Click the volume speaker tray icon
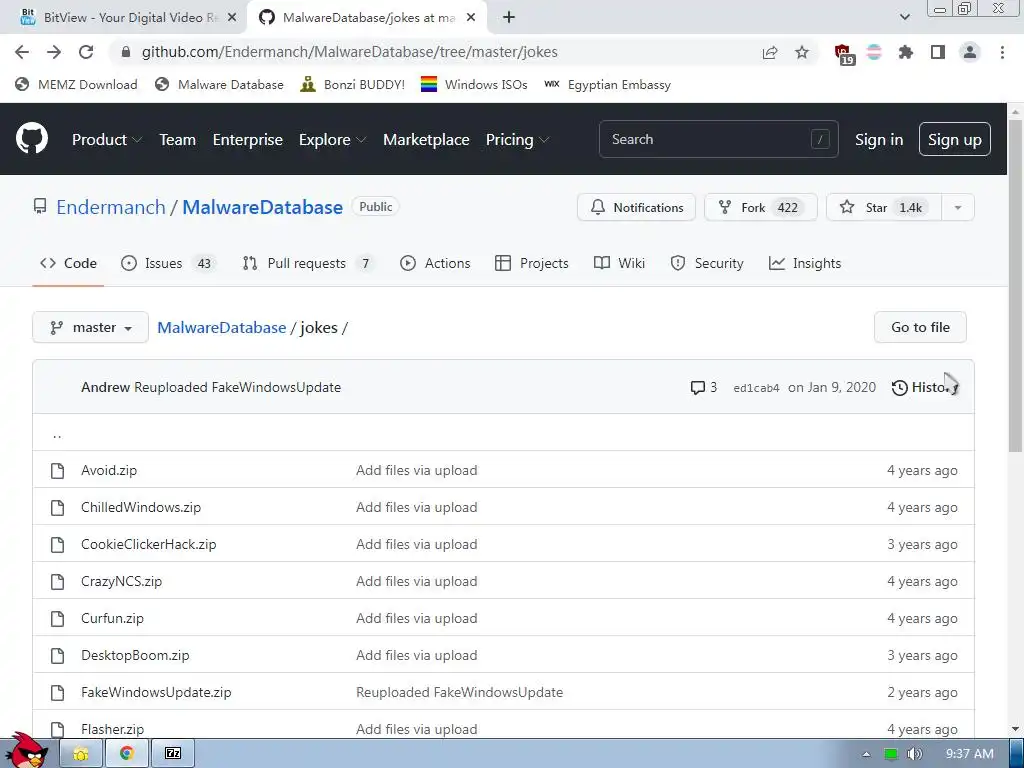Viewport: 1024px width, 768px height. [x=914, y=754]
